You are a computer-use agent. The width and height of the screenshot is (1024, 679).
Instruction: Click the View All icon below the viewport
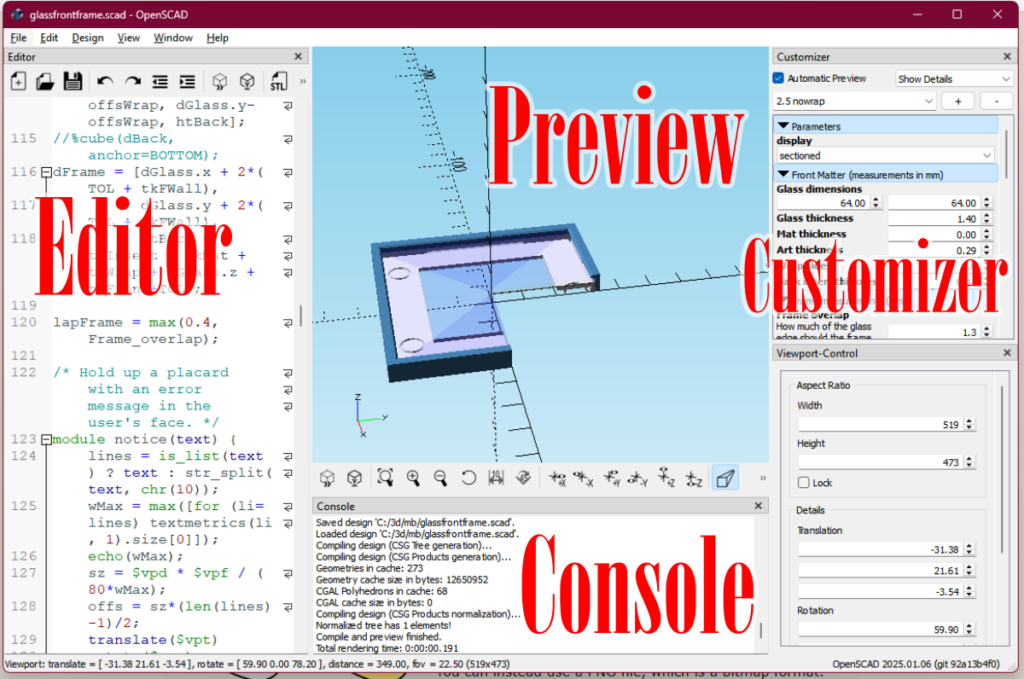click(385, 479)
